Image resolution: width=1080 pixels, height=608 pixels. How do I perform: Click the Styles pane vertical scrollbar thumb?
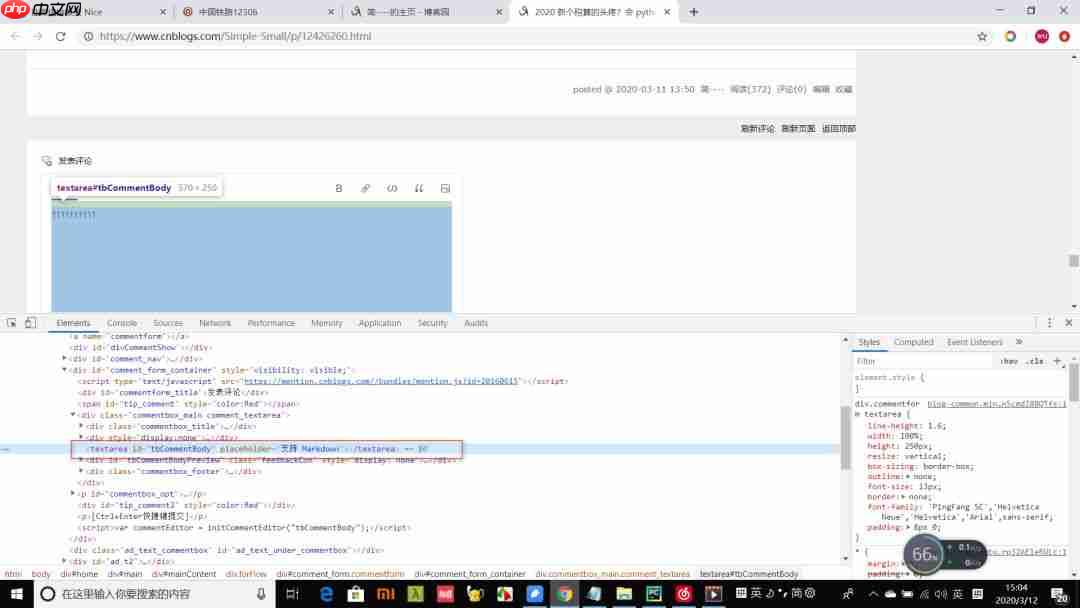tap(1074, 380)
